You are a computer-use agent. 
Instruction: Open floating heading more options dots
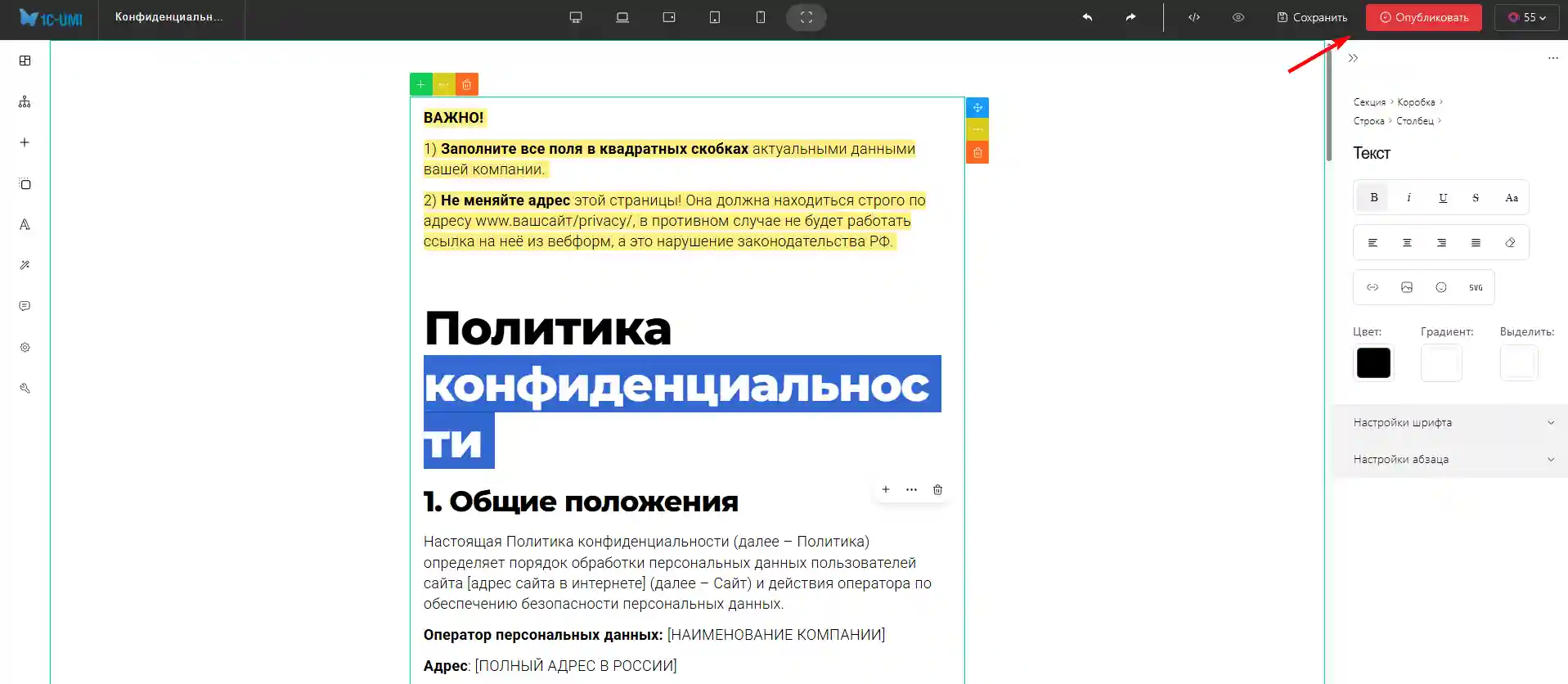[912, 489]
